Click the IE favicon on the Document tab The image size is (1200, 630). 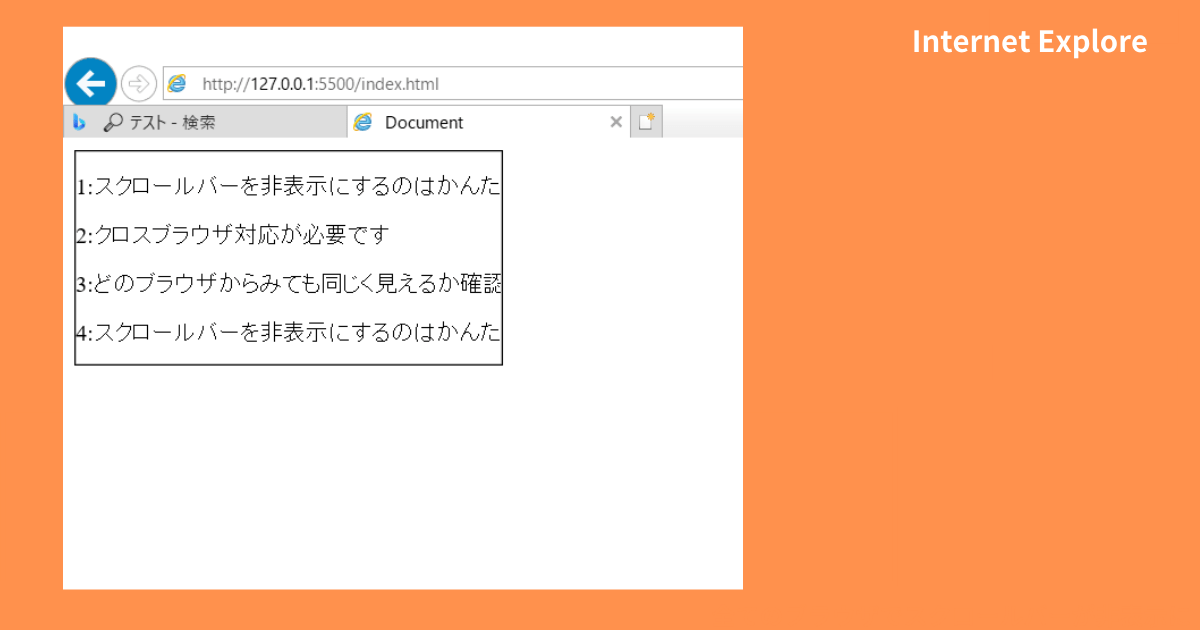click(x=363, y=122)
